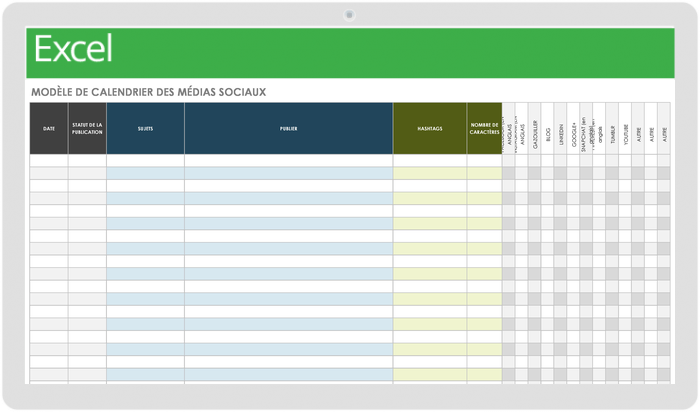700x412 pixels.
Task: Select the first empty cell under DATE
Action: tap(49, 161)
